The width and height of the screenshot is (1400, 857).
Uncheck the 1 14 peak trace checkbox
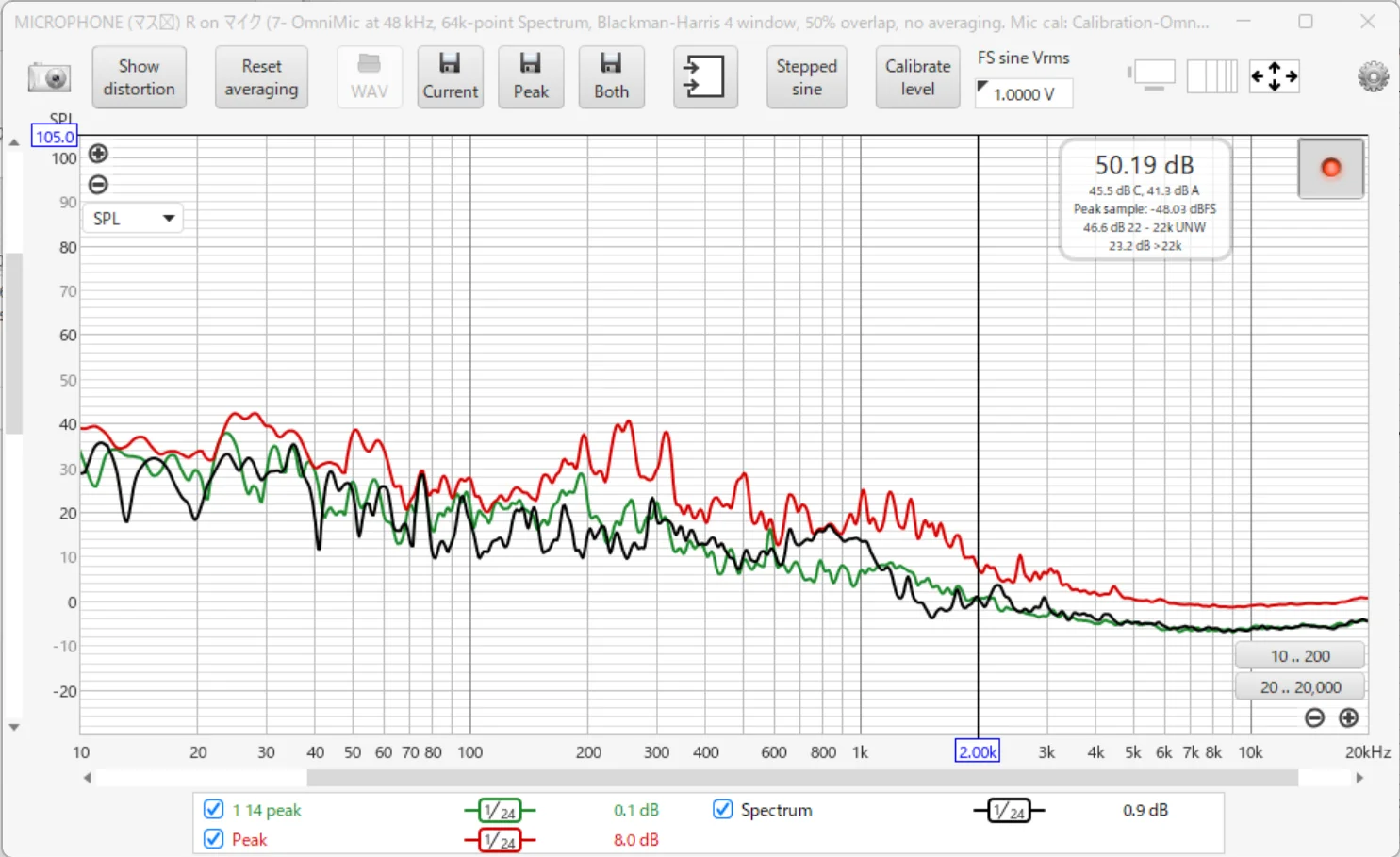(x=214, y=810)
